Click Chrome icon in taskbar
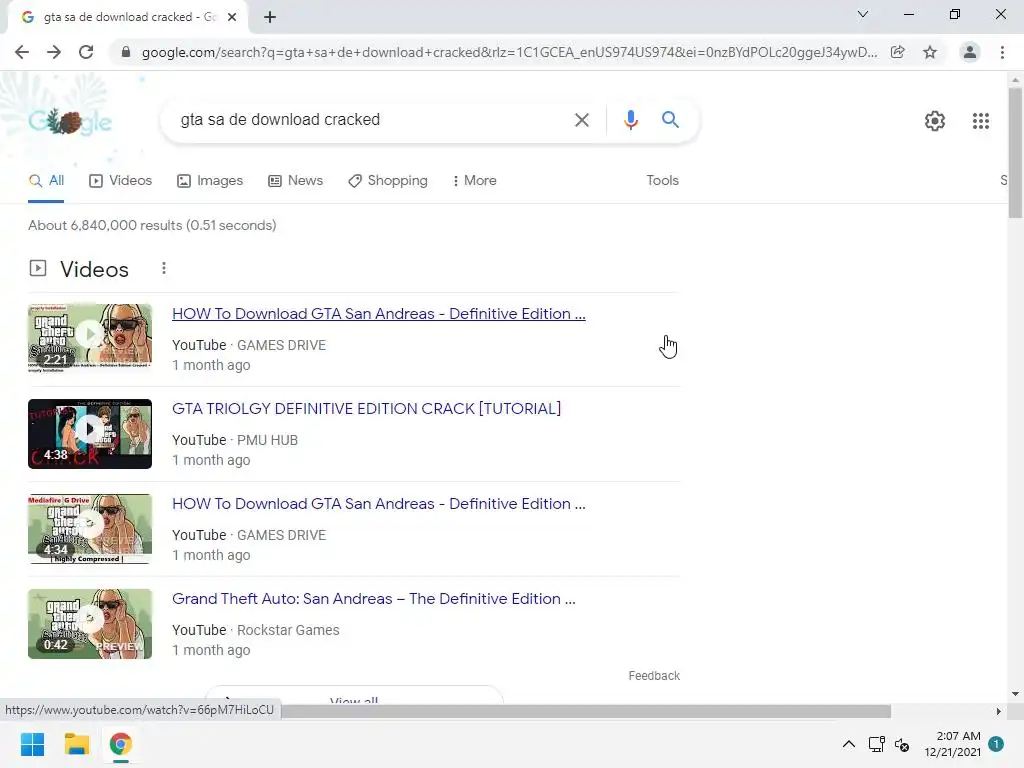Screen dimensions: 1024x768 (x=120, y=744)
